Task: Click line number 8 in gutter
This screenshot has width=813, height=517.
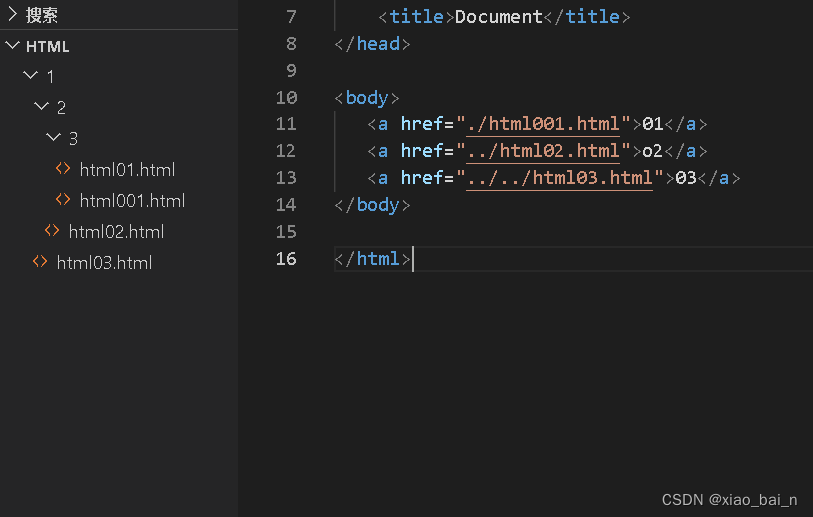Action: point(291,44)
